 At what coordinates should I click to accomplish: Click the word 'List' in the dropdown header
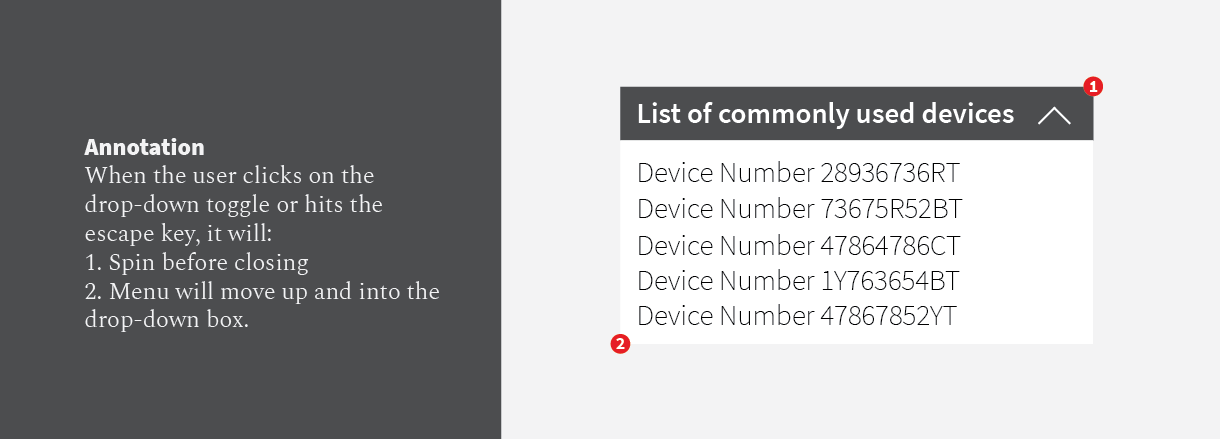[660, 114]
